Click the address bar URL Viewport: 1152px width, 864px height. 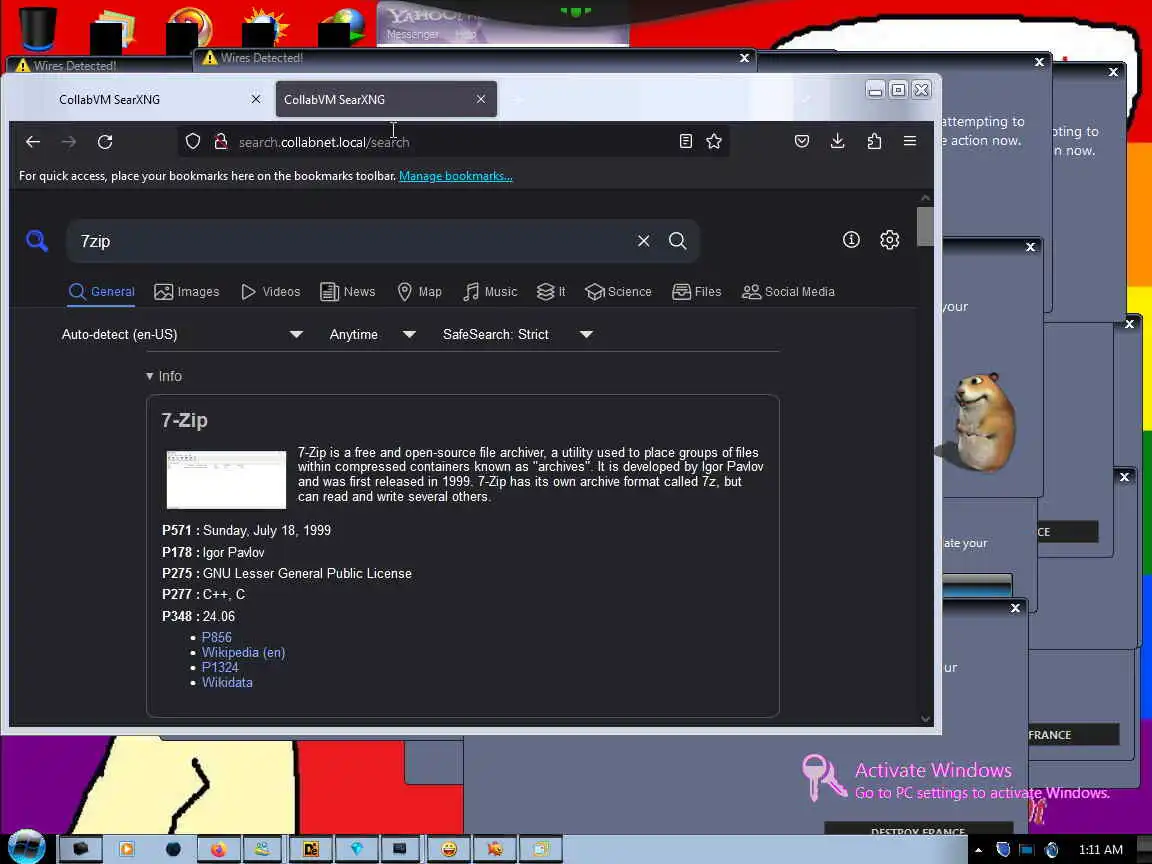coord(324,142)
